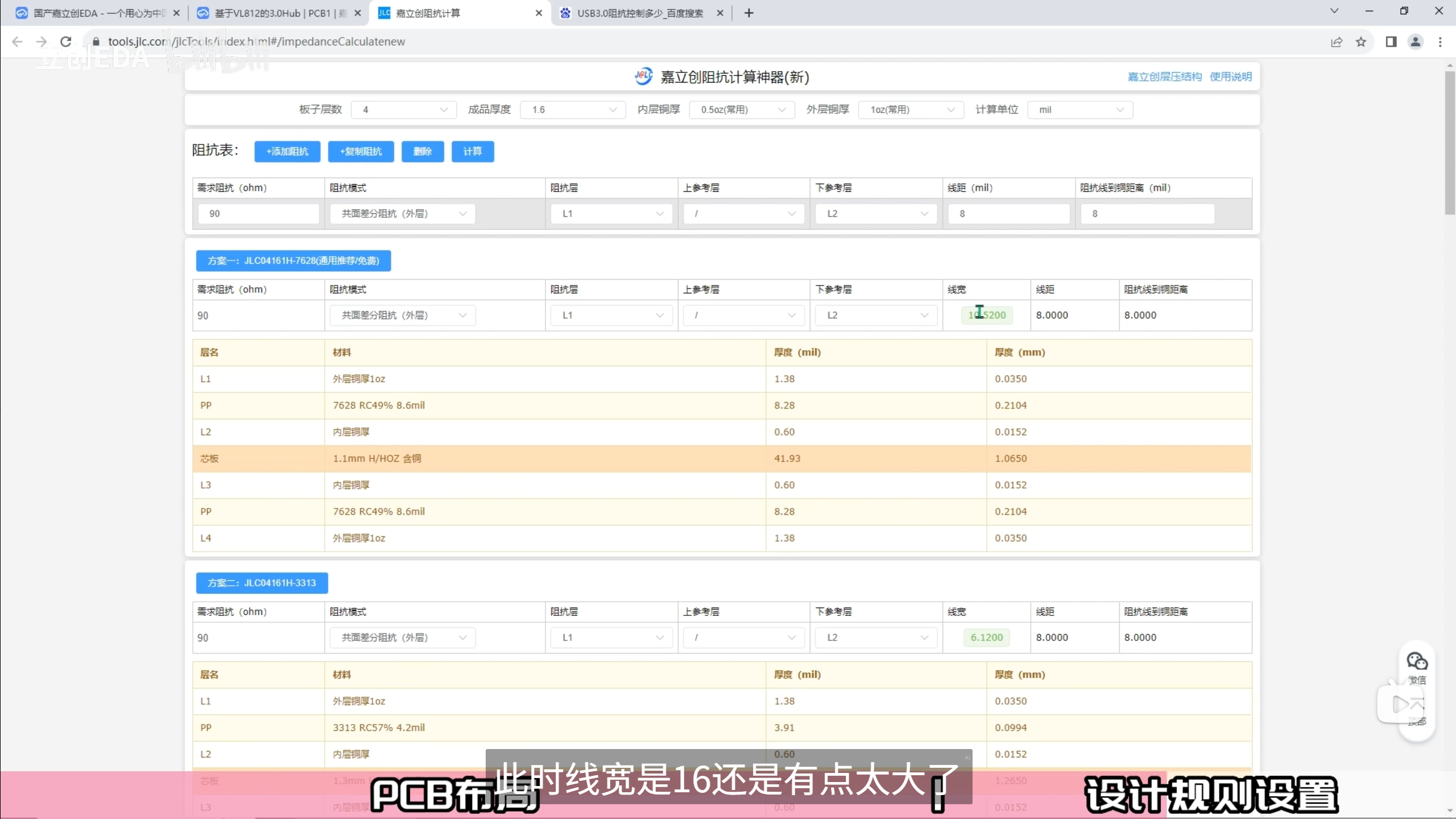Open the WeChat floating contact icon
Image resolution: width=1456 pixels, height=819 pixels.
click(1417, 662)
